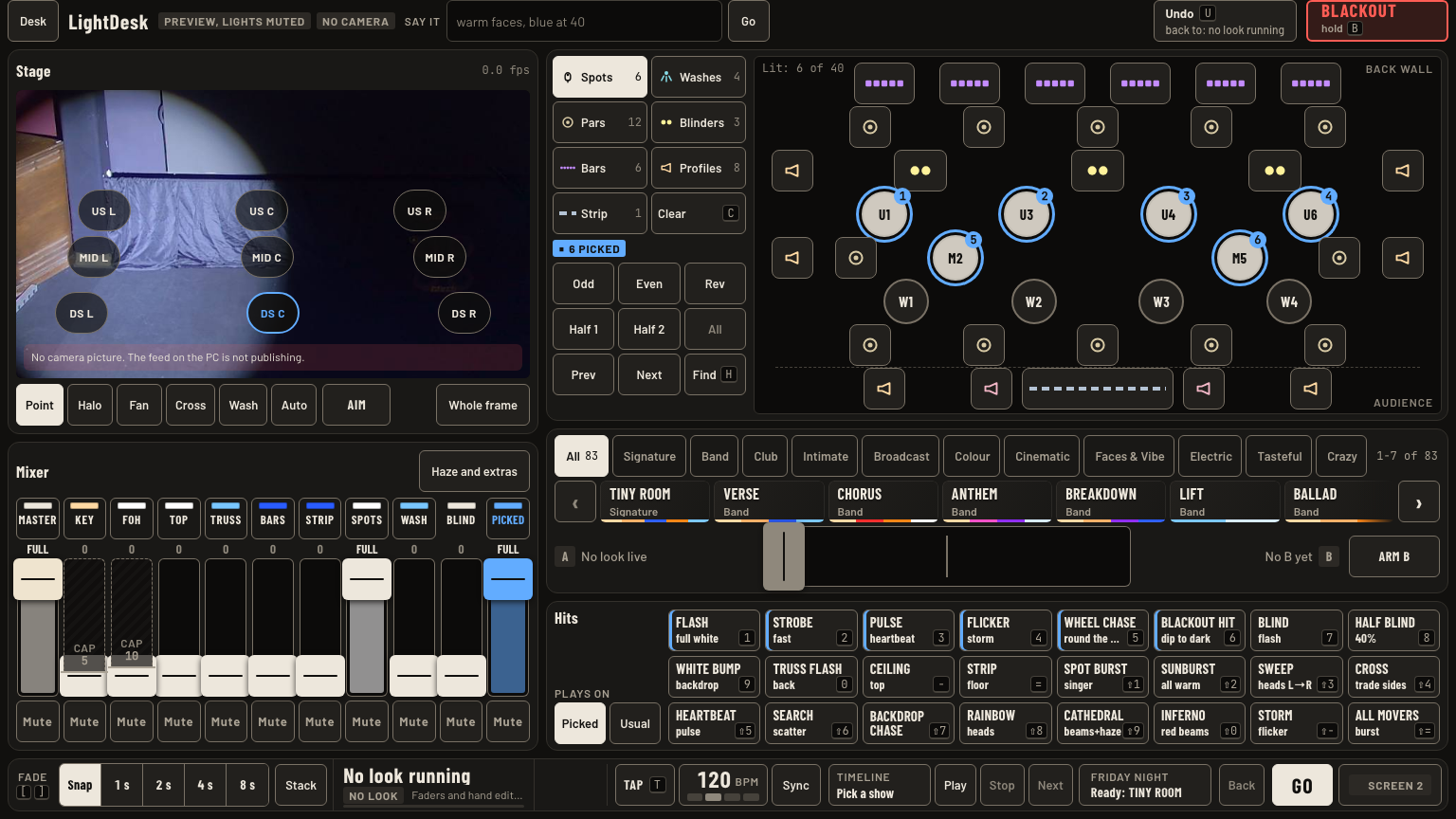Screen dimensions: 1456x819
Task: Open the Signature looks category
Action: (649, 456)
